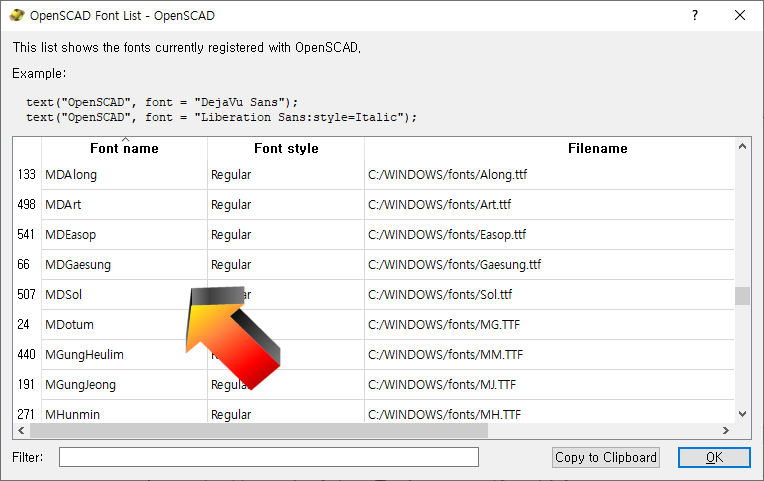
Task: Click filename C:/WINDOWS/fonts/MM.TTF
Action: (445, 354)
